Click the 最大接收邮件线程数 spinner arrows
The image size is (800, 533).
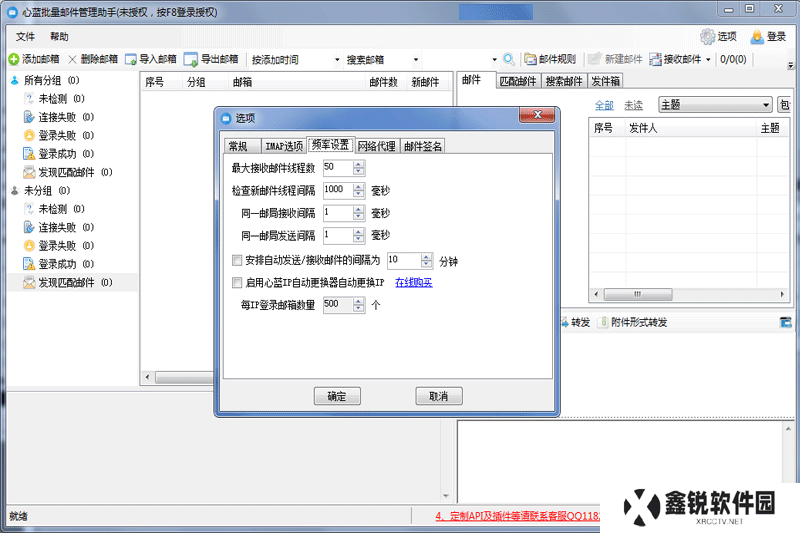(359, 167)
